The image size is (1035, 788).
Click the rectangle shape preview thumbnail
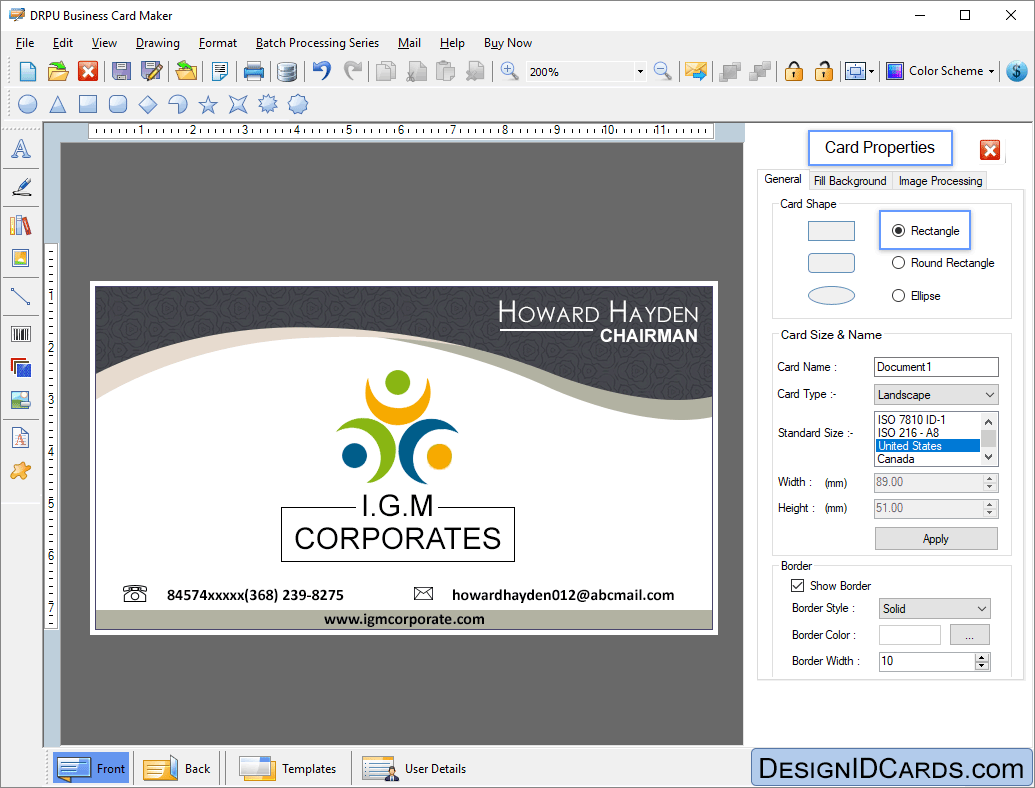pyautogui.click(x=831, y=231)
